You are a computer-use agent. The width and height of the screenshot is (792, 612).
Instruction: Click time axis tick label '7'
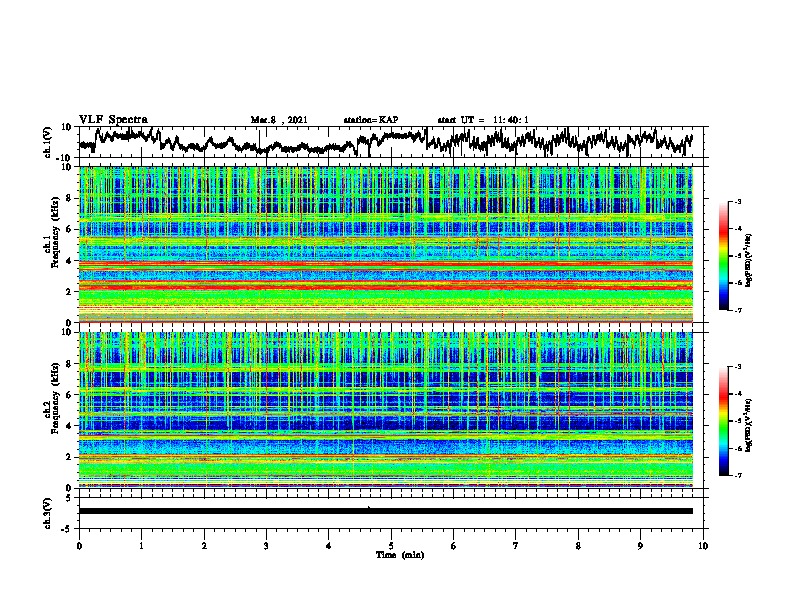516,546
